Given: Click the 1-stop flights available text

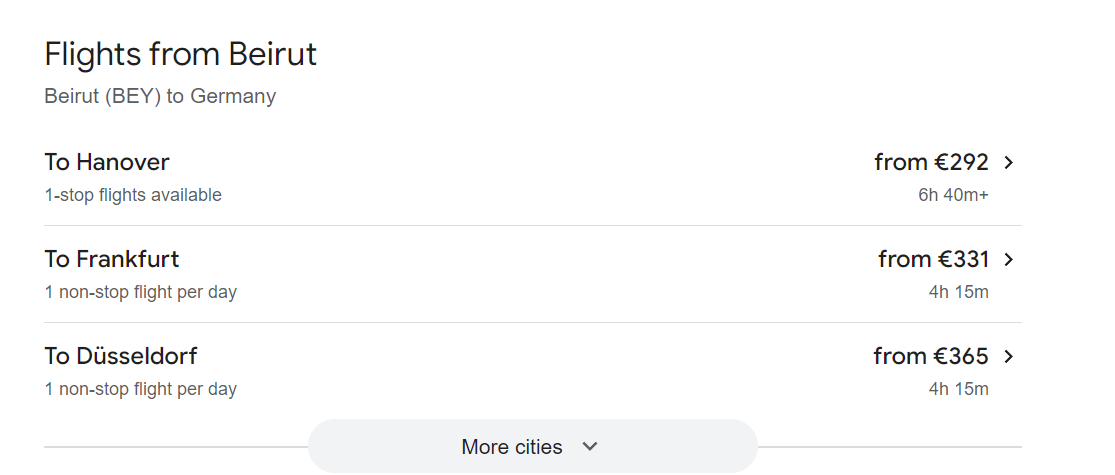Looking at the screenshot, I should (x=133, y=195).
